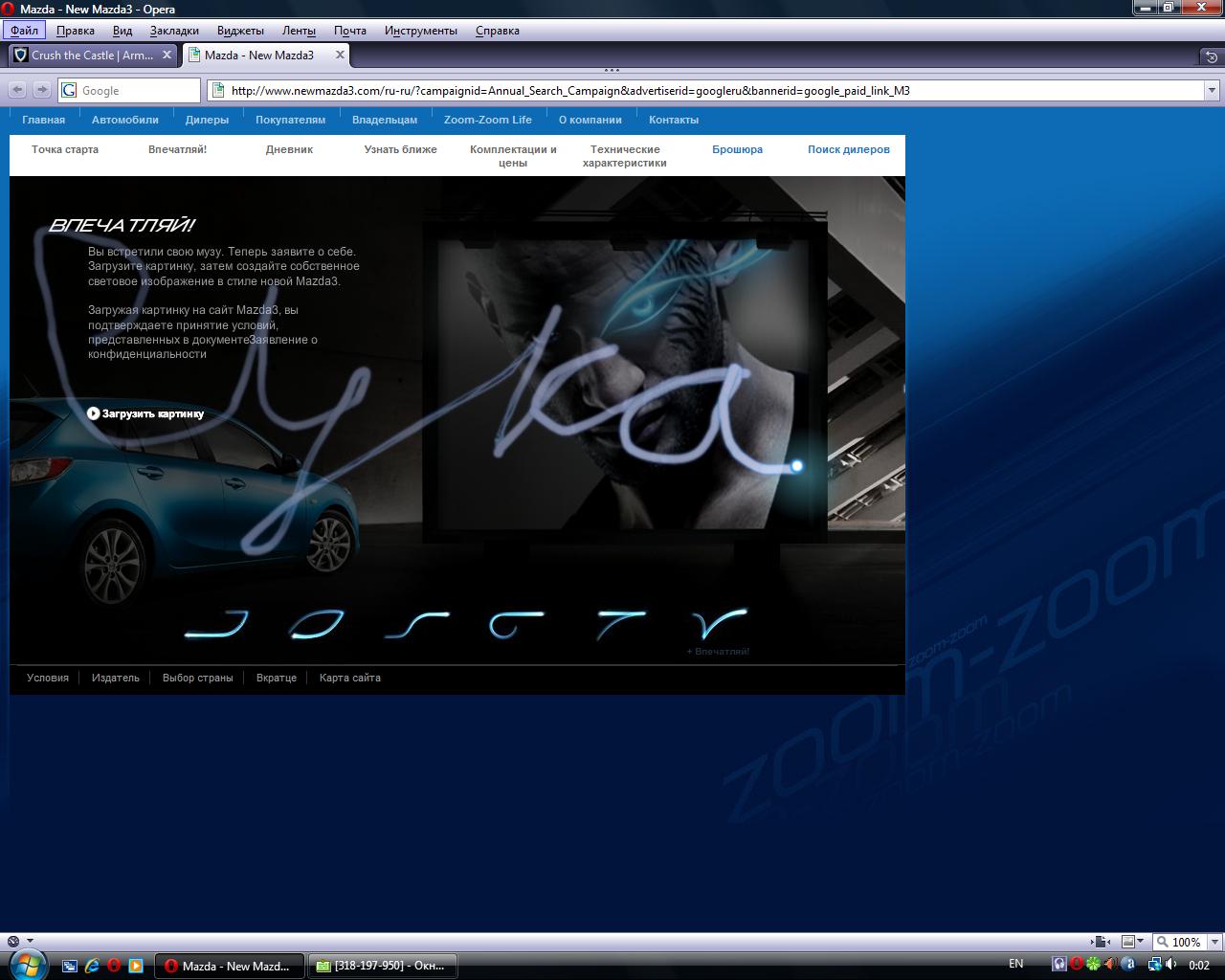Open the Главная site navigation link
The image size is (1225, 980).
coord(44,120)
